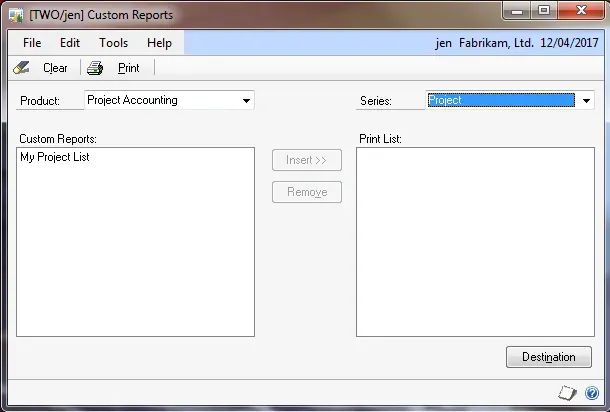Click the Fabrikam, Ltd. company name
Image resolution: width=610 pixels, height=412 pixels.
coord(495,43)
